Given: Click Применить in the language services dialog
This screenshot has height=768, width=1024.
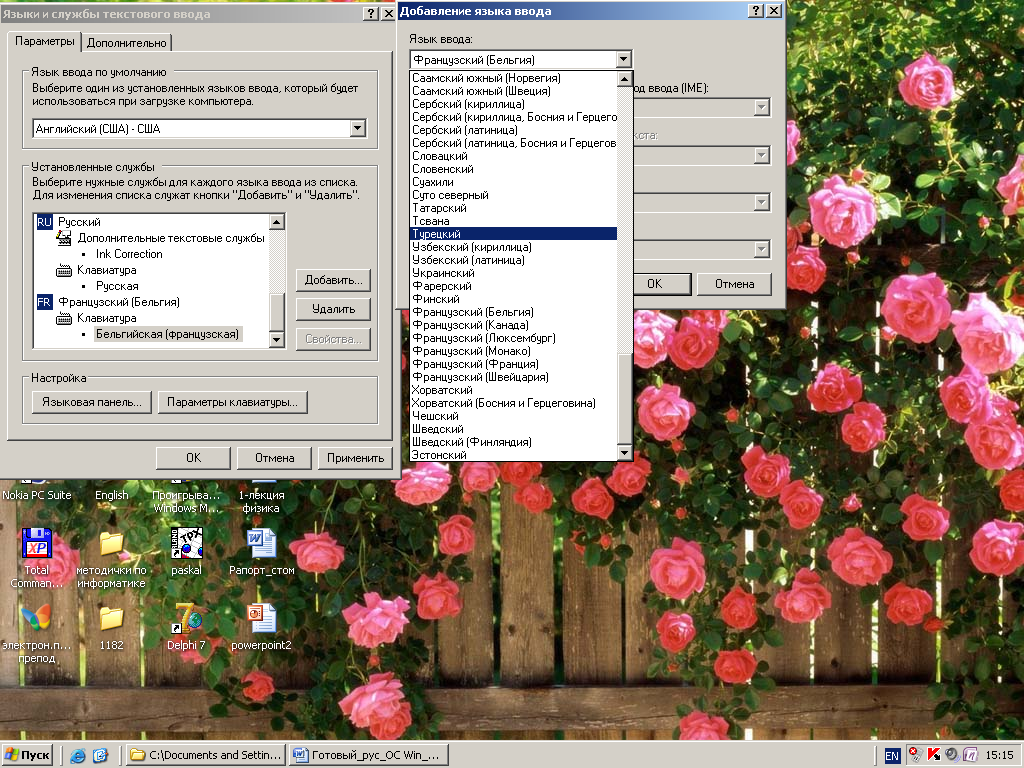Looking at the screenshot, I should (x=355, y=458).
